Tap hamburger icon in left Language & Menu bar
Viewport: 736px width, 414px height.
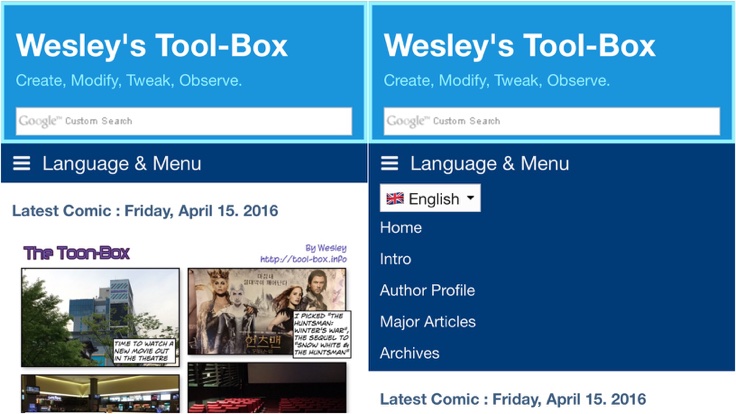pyautogui.click(x=22, y=163)
